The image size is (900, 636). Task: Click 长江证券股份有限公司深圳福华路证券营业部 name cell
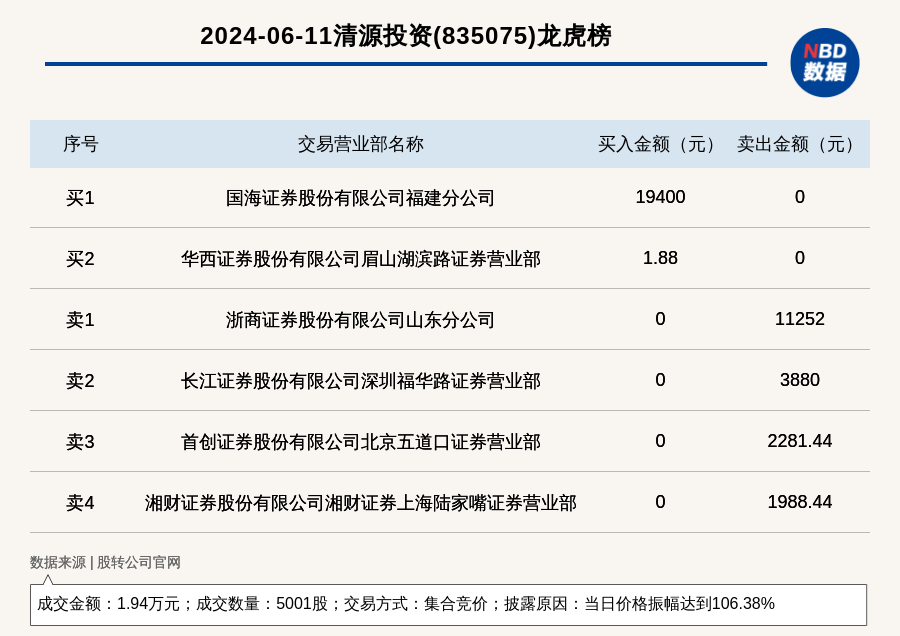point(360,381)
